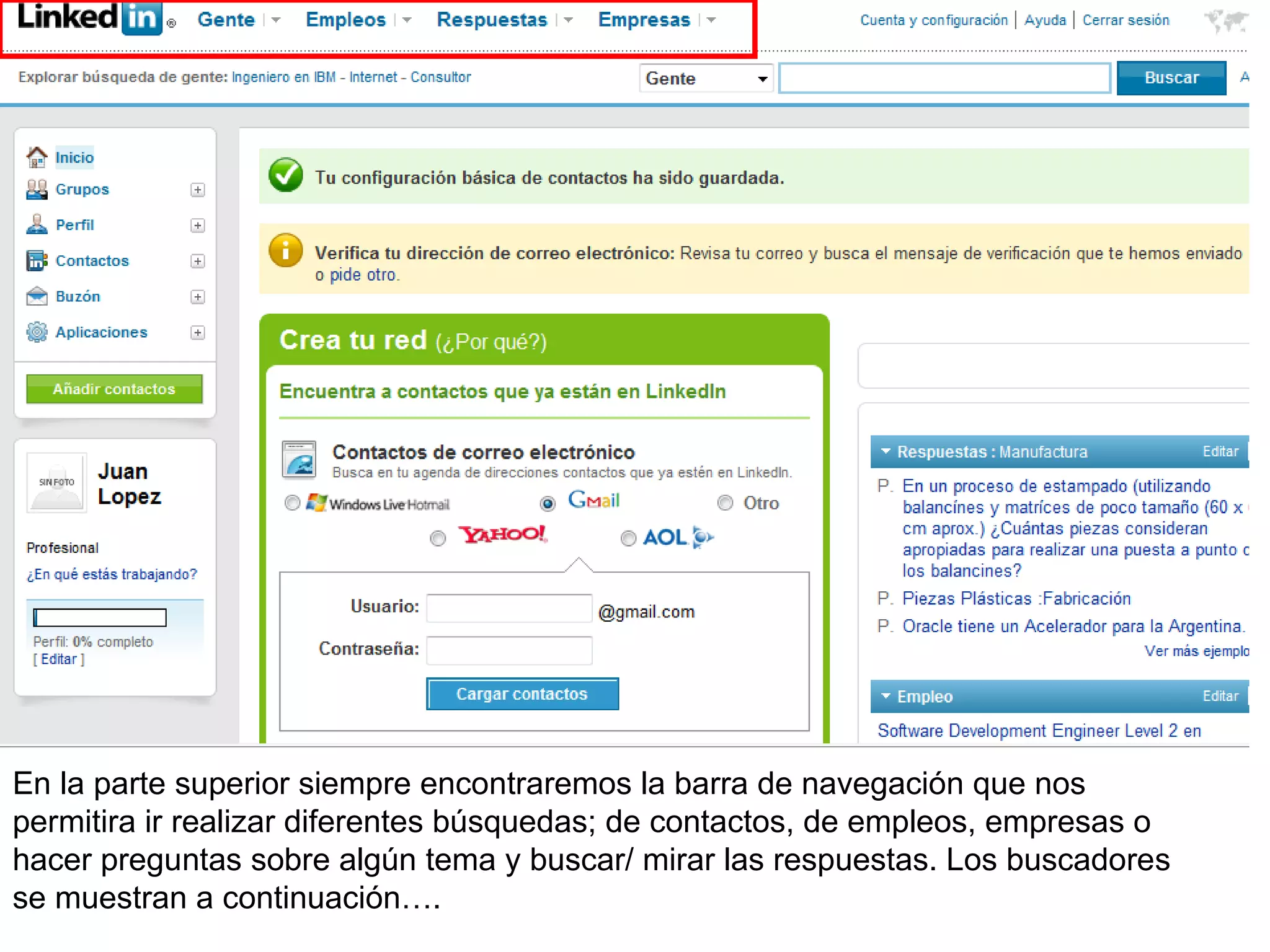Click the Usuario input field
1270x952 pixels.
[509, 608]
